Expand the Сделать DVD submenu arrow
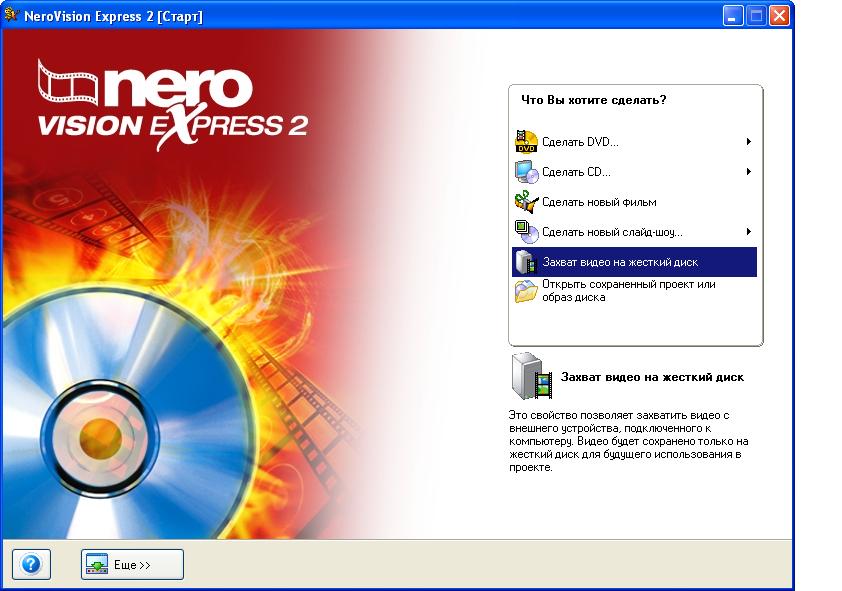 749,142
